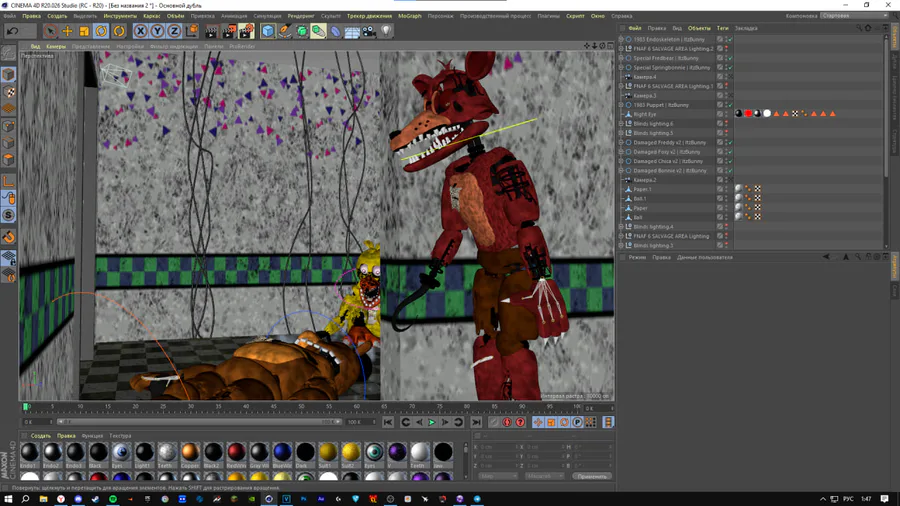Add a Camera object from toolbar
Viewport: 900px width, 506px height.
click(369, 31)
